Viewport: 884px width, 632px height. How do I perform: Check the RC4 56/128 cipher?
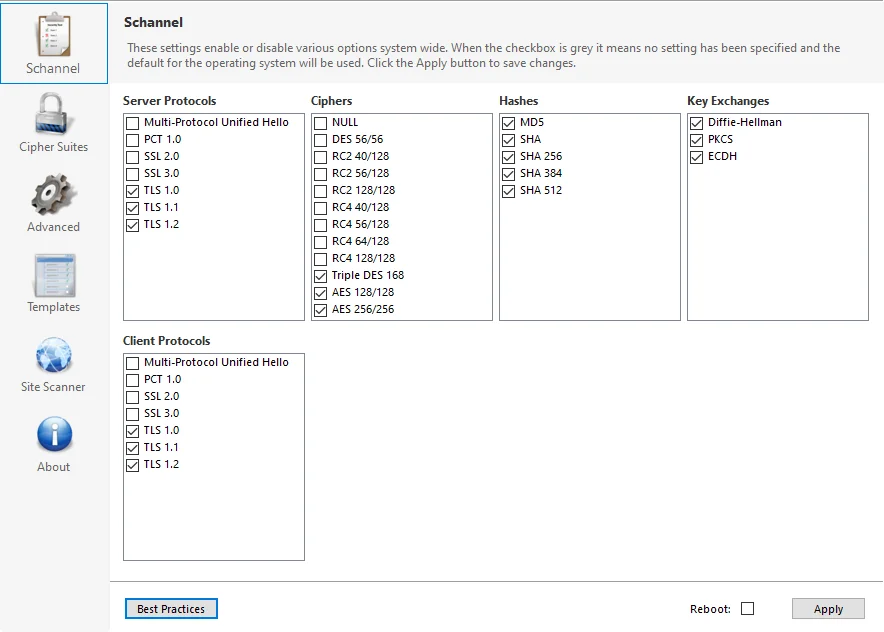coord(320,225)
